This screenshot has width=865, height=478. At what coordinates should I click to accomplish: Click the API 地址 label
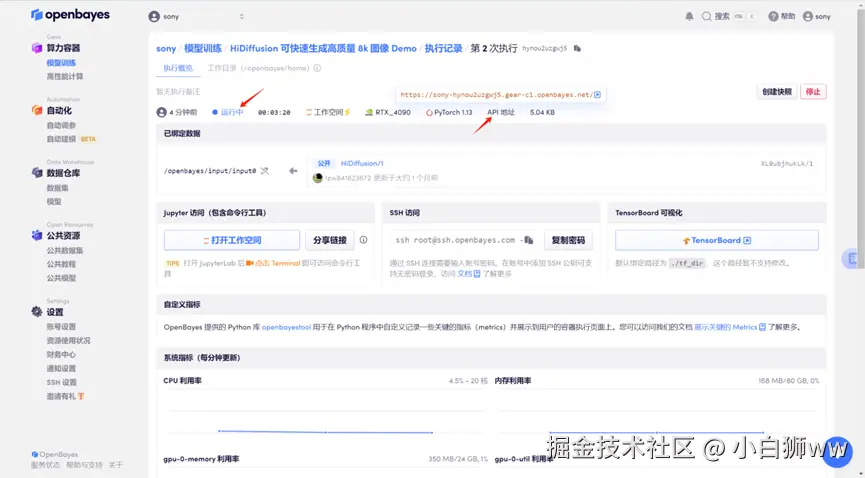501,113
